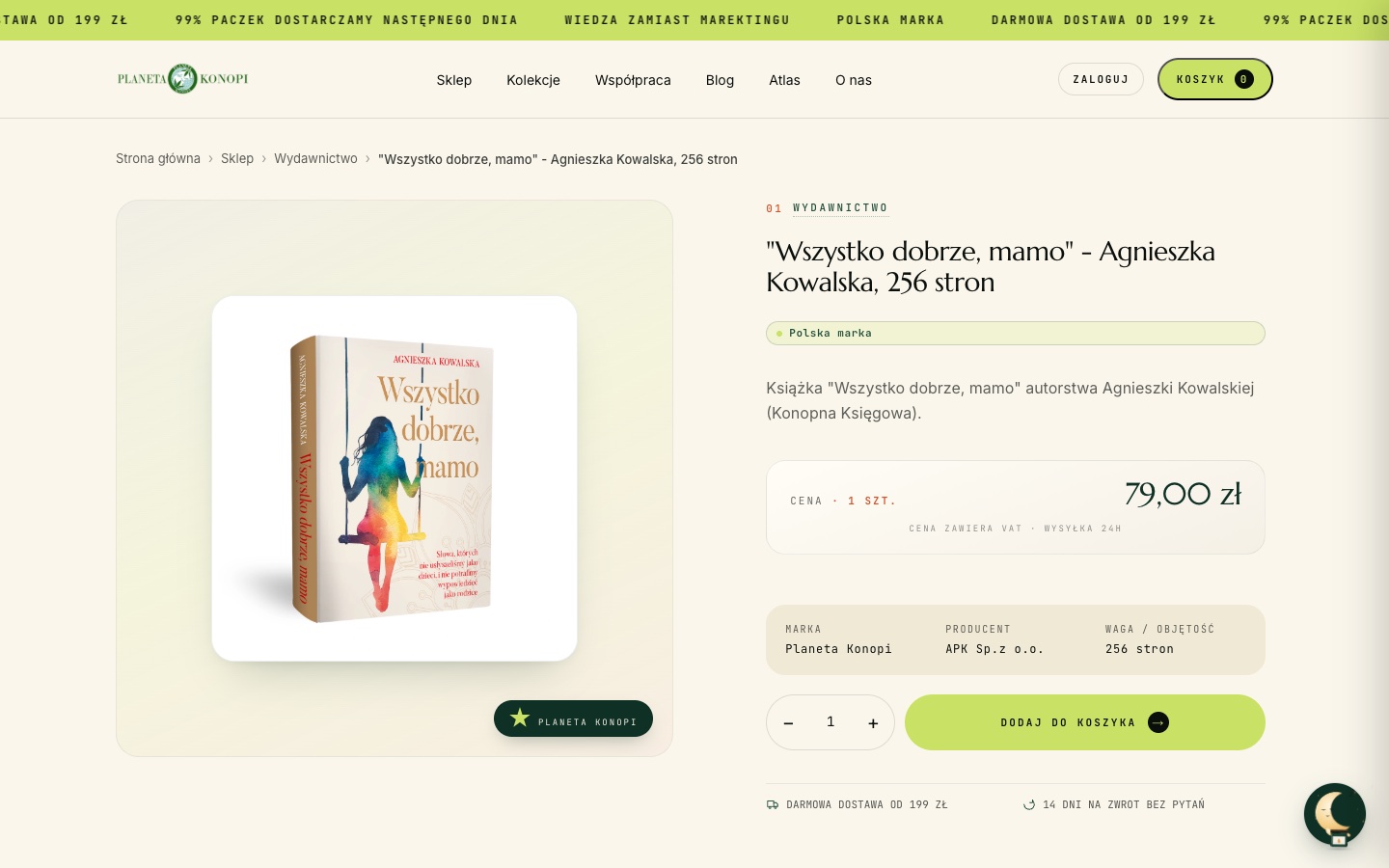Click the return arrow icon for 14 dni
This screenshot has height=868, width=1389.
(1029, 804)
